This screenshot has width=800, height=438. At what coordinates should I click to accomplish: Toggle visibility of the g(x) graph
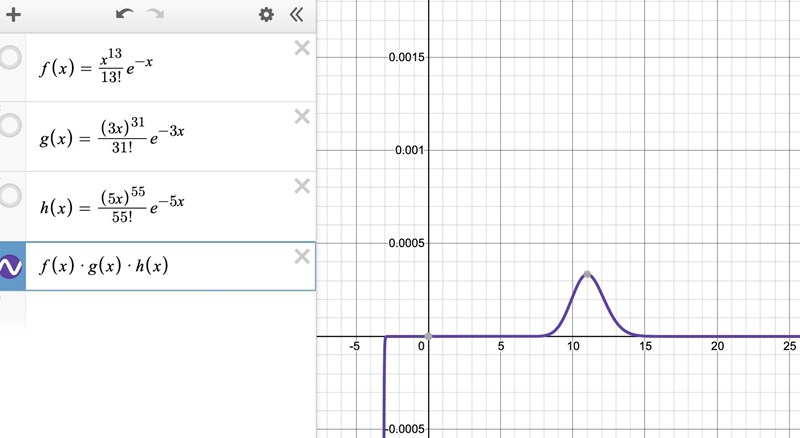[11, 126]
